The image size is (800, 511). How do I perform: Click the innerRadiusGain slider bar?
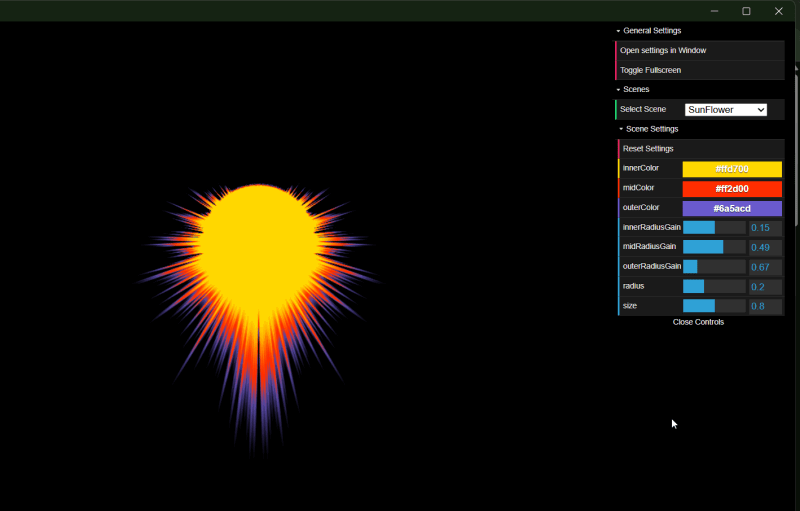714,228
